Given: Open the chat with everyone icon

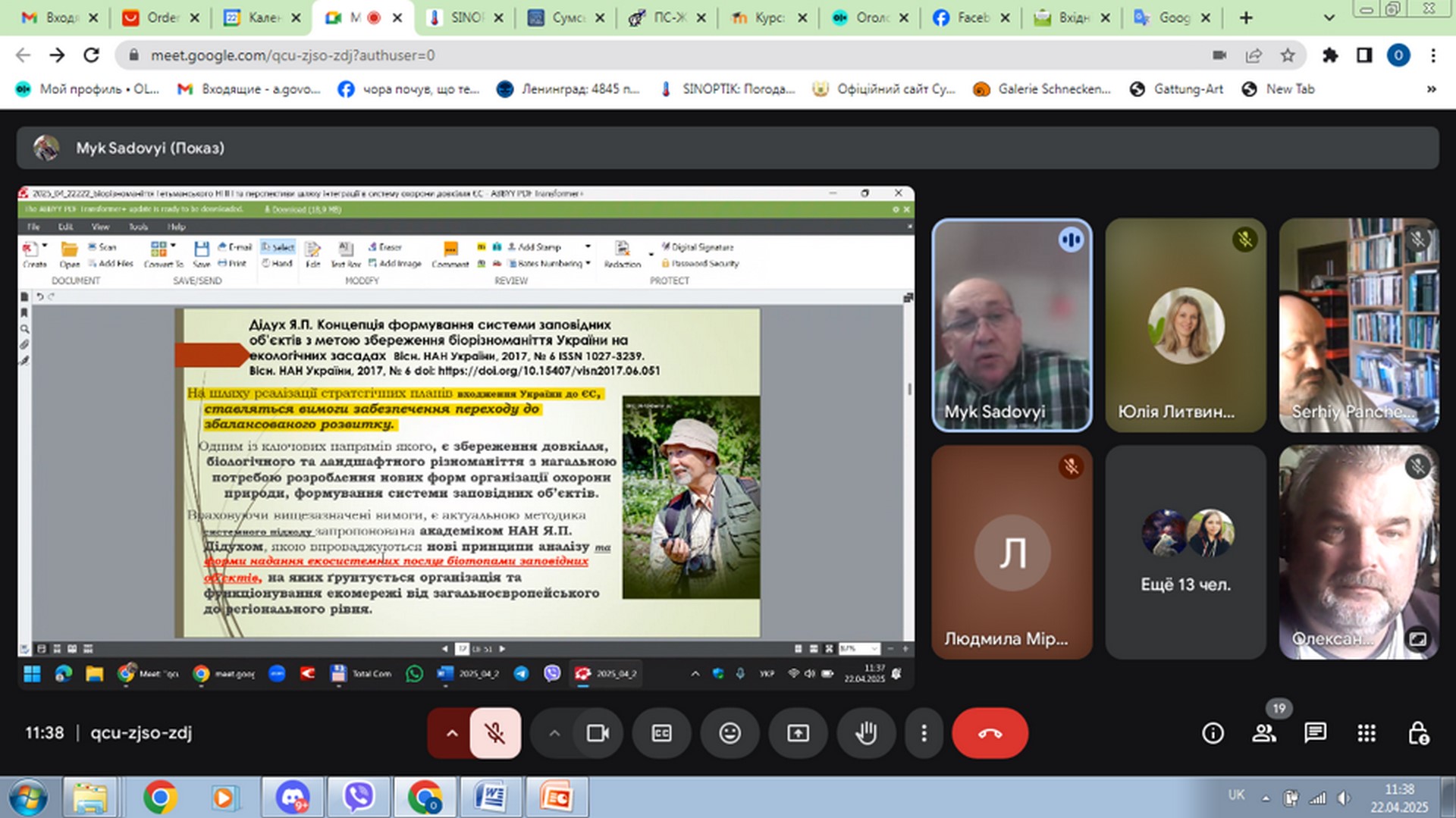Looking at the screenshot, I should click(1314, 733).
